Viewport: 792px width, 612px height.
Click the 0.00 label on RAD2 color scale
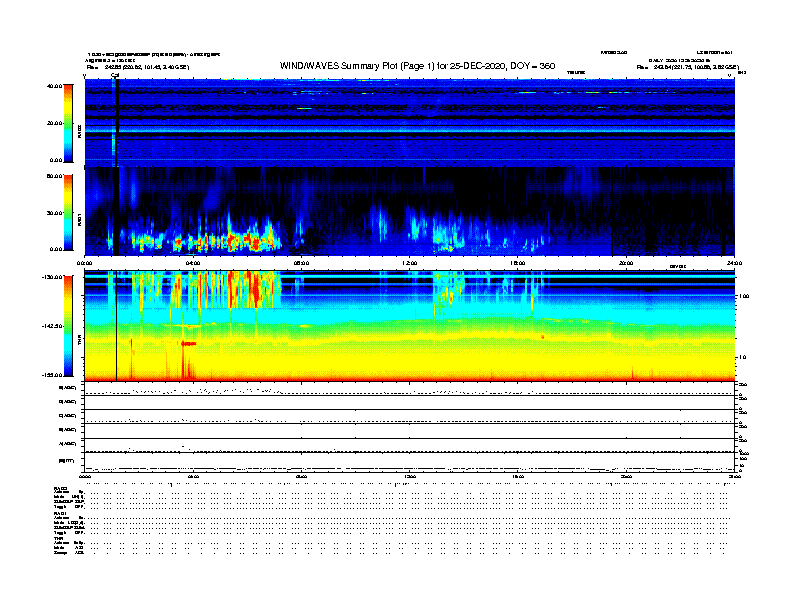click(56, 160)
